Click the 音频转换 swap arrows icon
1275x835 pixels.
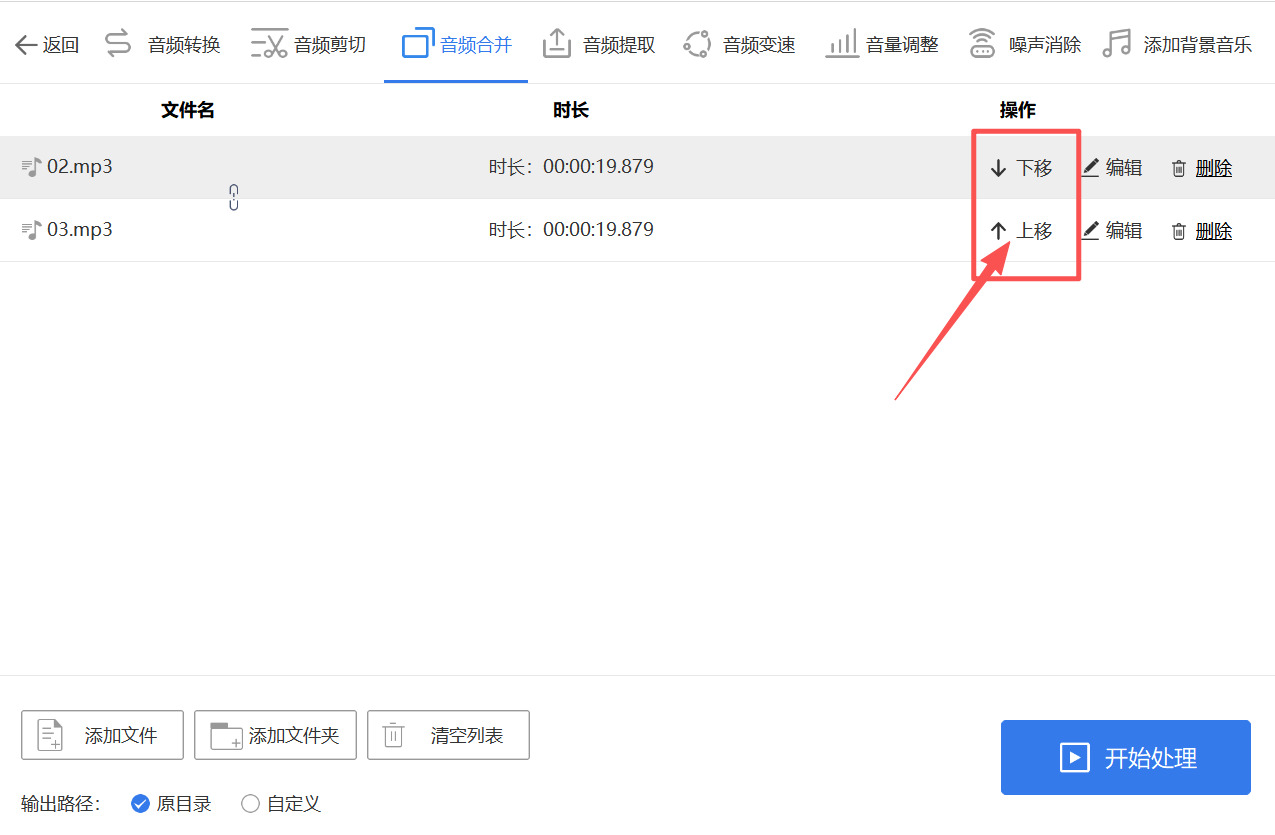(118, 44)
